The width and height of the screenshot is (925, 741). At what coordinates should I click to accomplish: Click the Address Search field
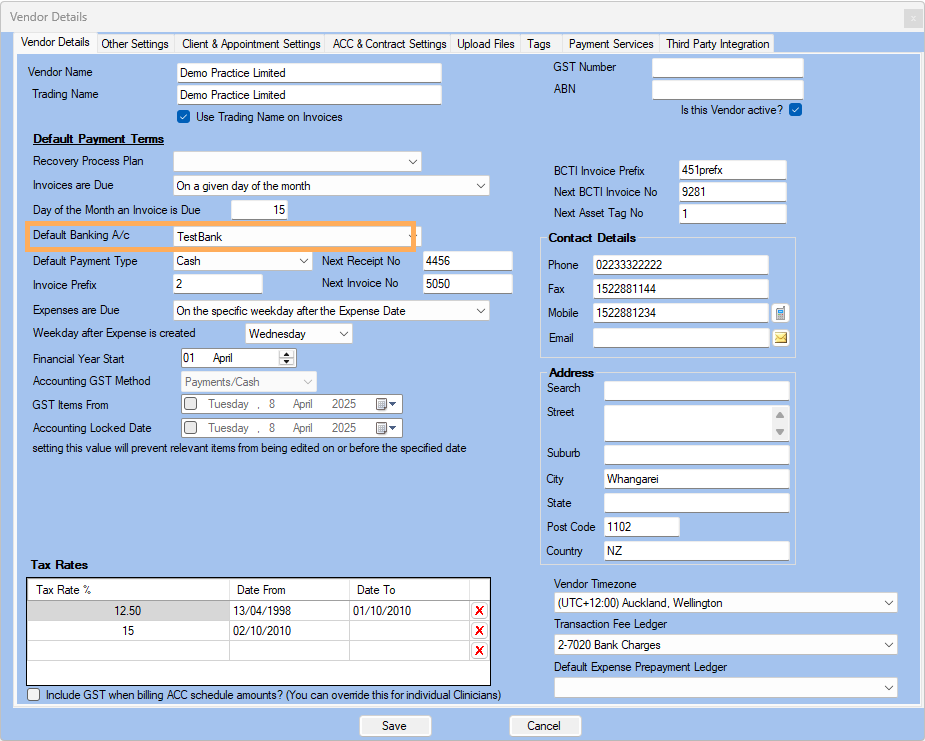(697, 391)
